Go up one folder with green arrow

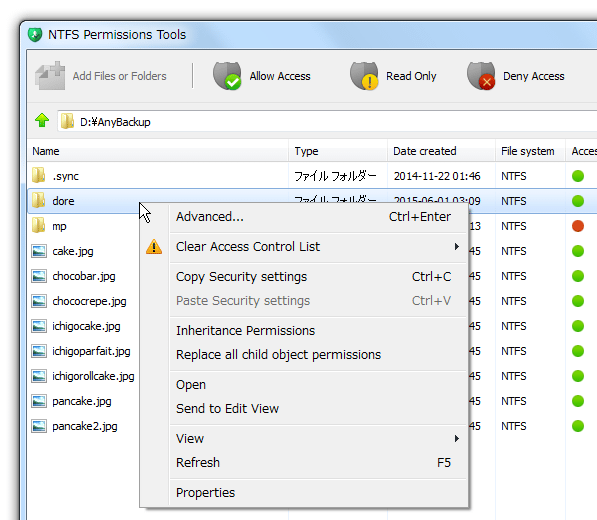pos(42,121)
